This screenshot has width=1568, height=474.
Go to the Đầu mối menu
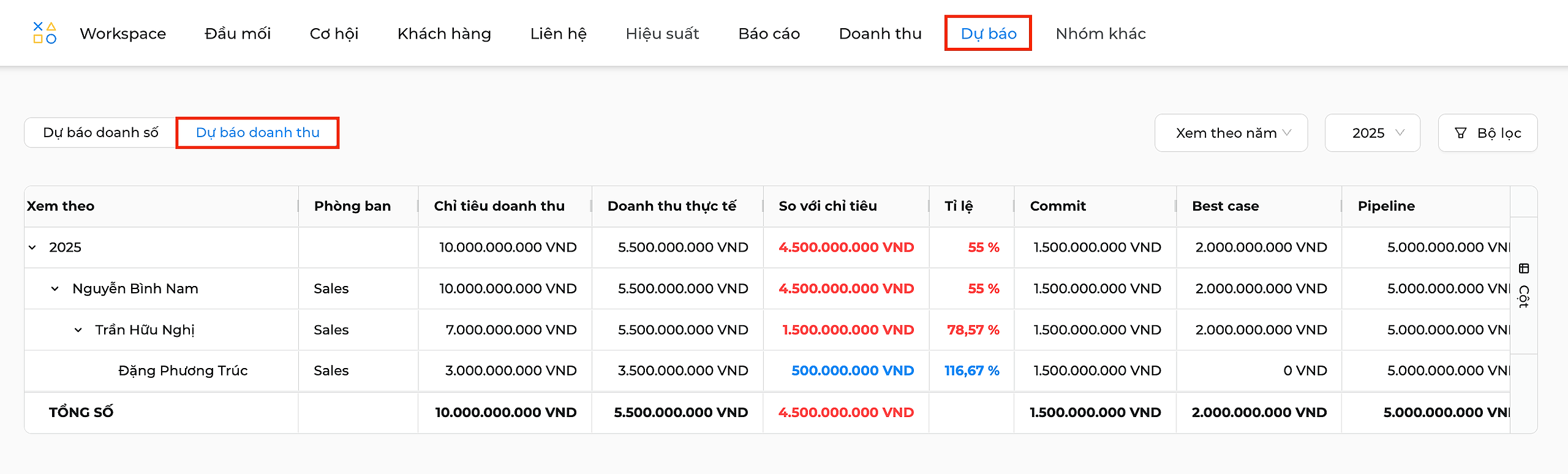tap(238, 34)
